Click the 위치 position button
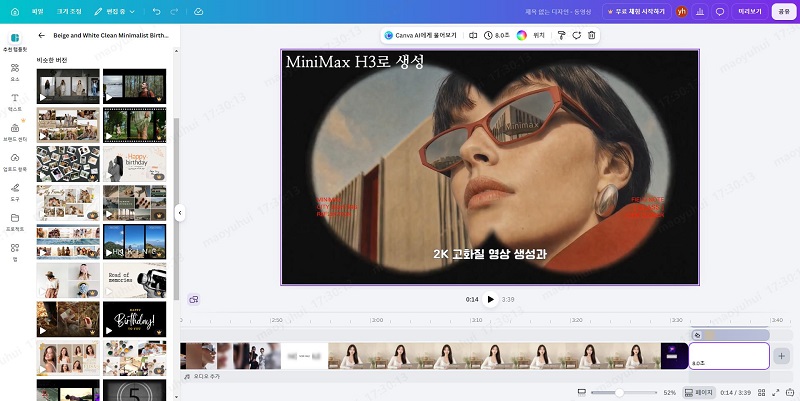800x401 pixels. tap(539, 35)
